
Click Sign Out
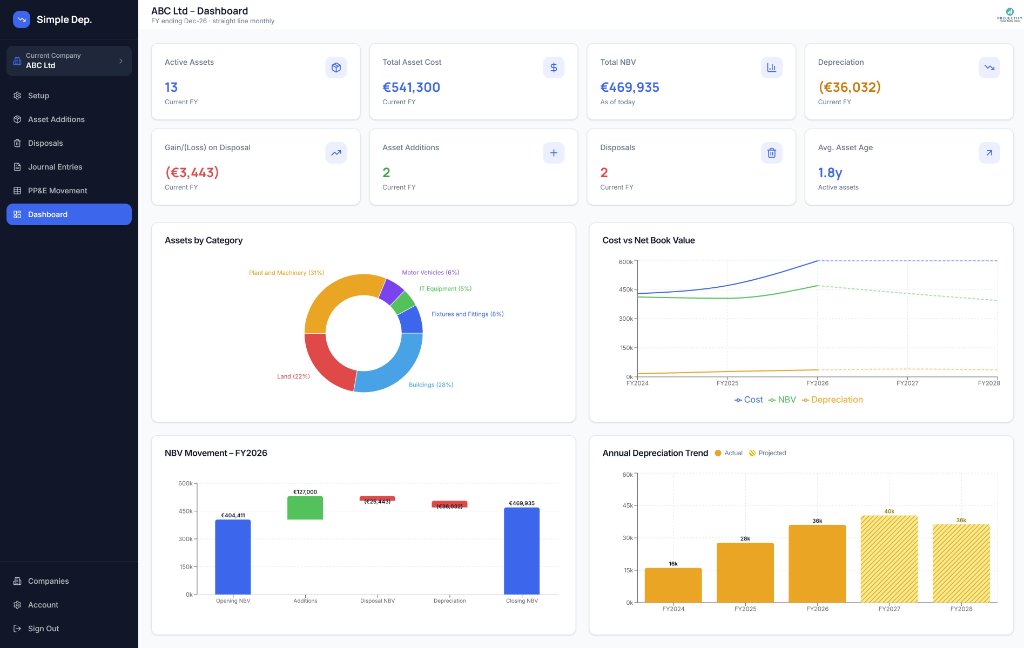coord(69,628)
